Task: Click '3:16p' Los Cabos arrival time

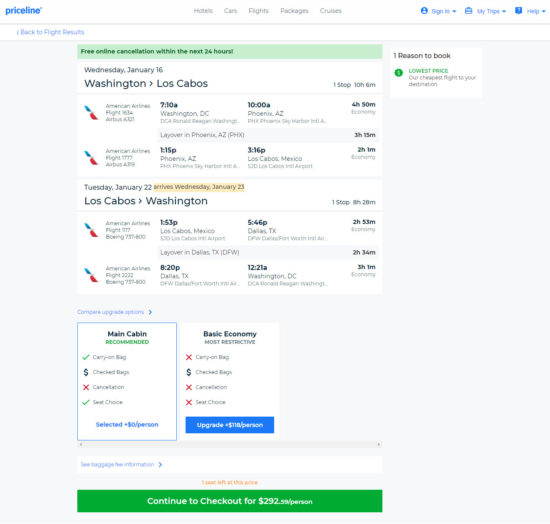Action: tap(256, 150)
